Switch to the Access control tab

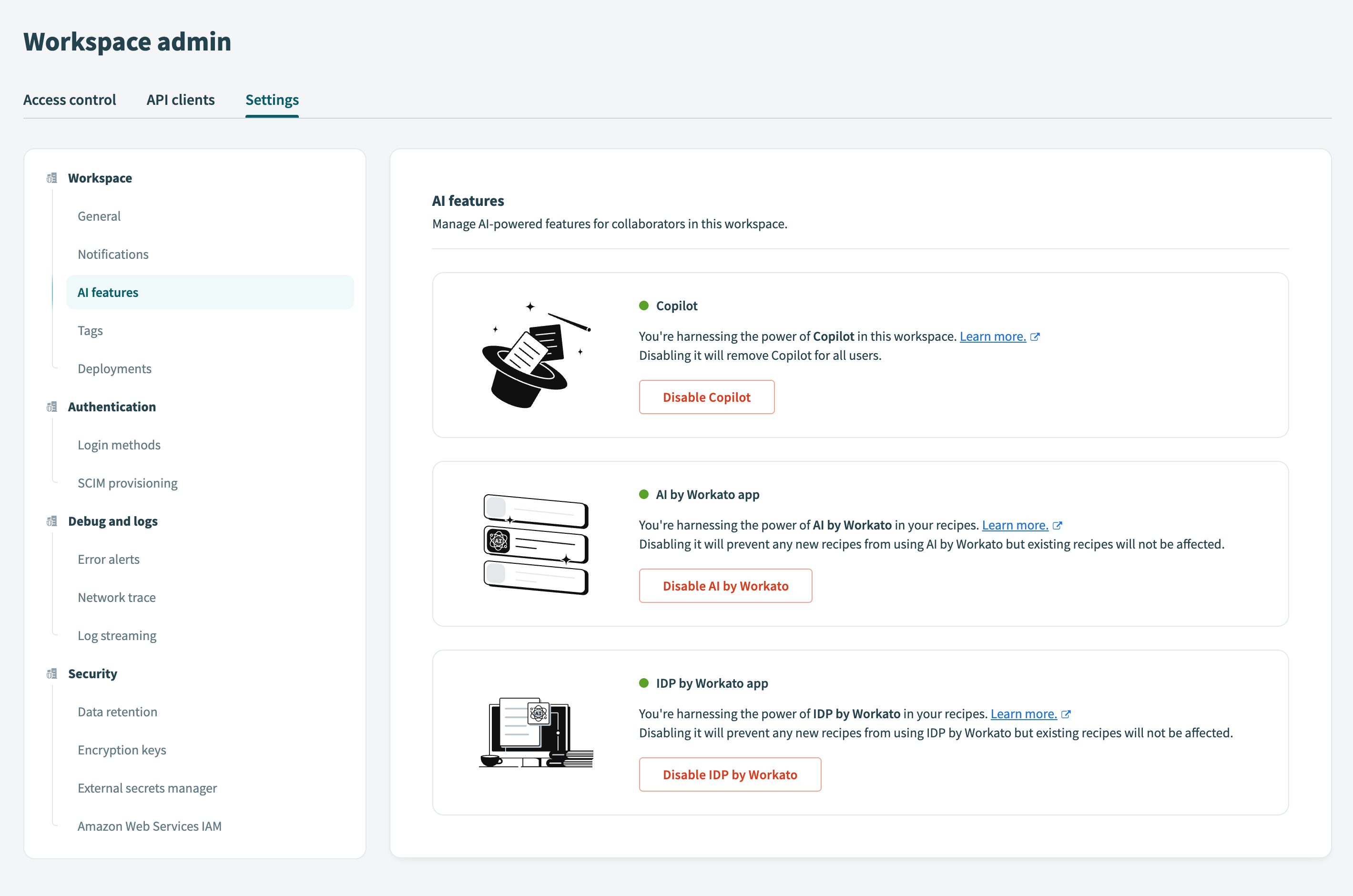(x=69, y=100)
